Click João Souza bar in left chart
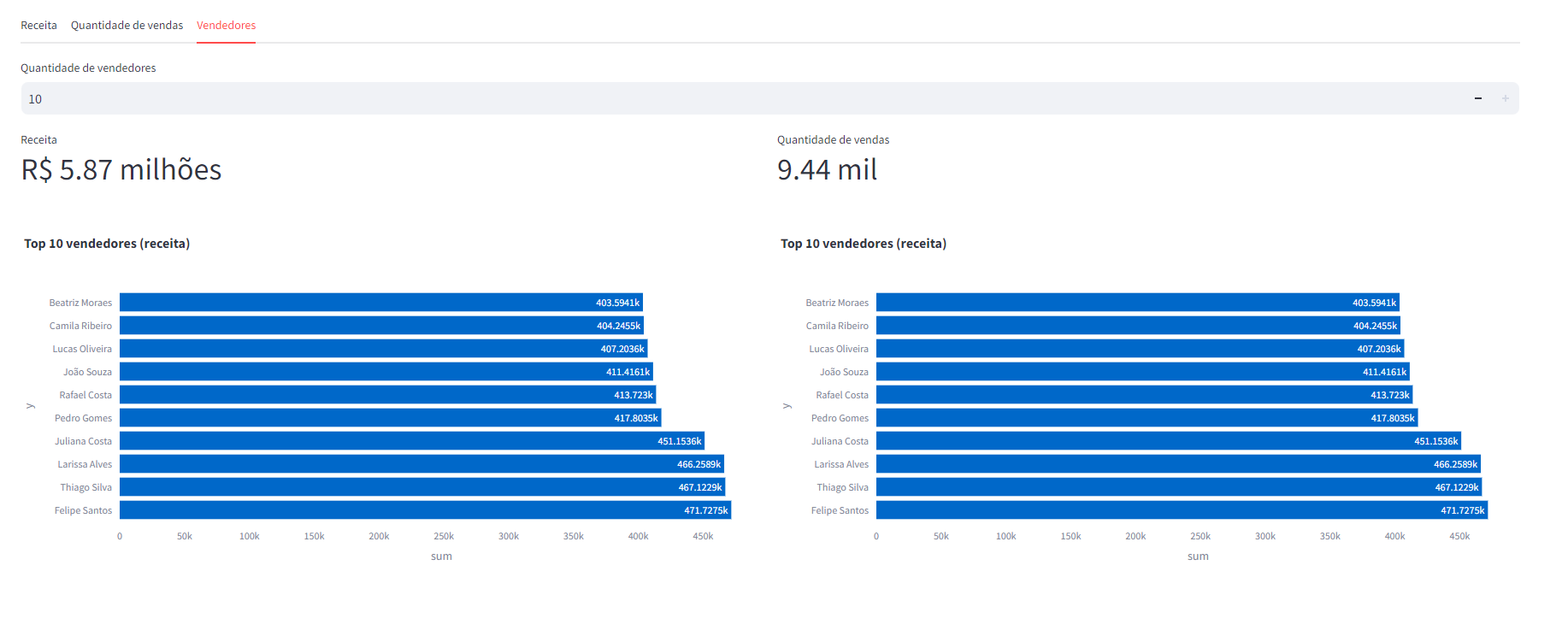Screen dimensions: 1568x630 pyautogui.click(x=386, y=372)
